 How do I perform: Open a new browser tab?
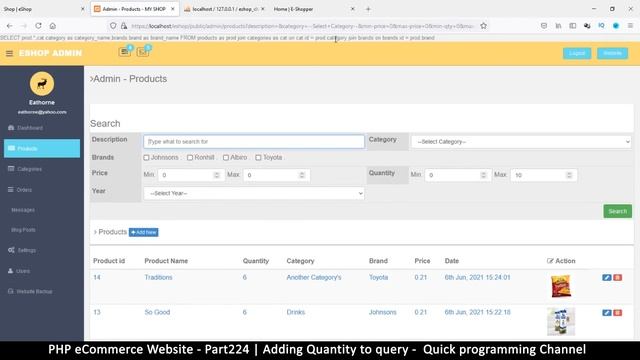(368, 9)
